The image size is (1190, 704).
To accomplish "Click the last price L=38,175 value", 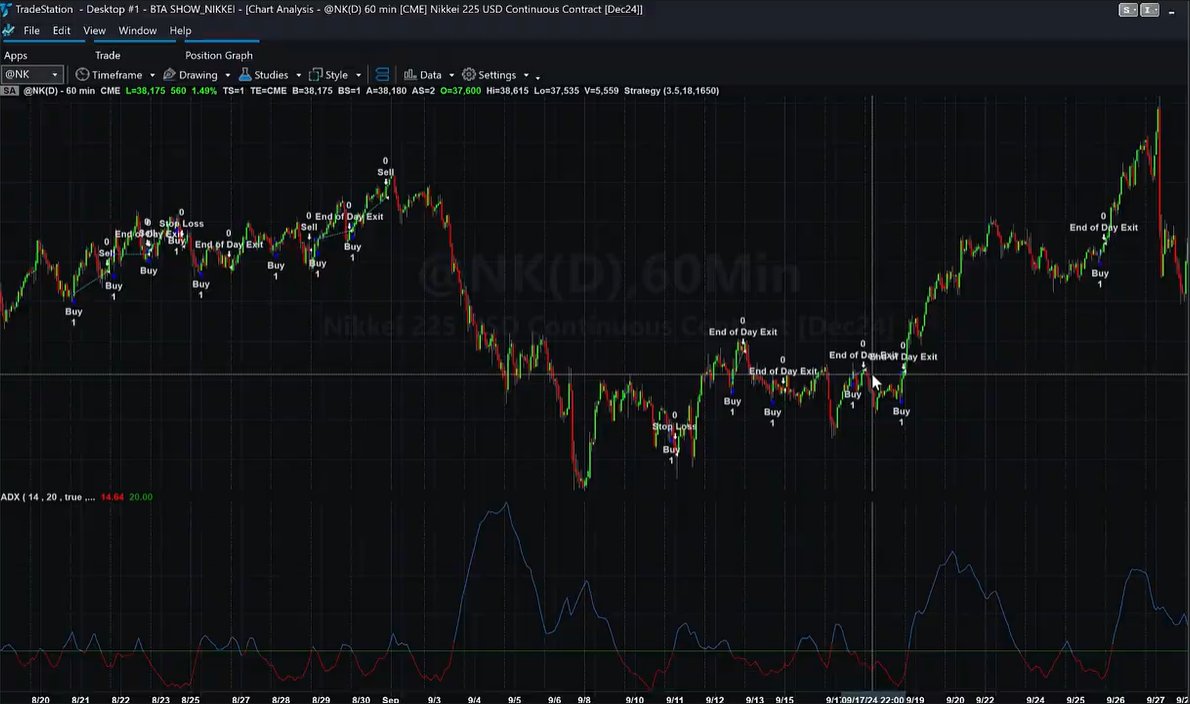I will pyautogui.click(x=145, y=90).
